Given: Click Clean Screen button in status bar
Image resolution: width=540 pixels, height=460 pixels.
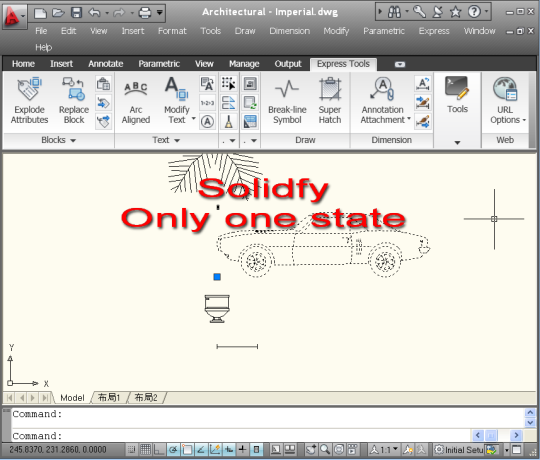Looking at the screenshot, I should coord(517,450).
